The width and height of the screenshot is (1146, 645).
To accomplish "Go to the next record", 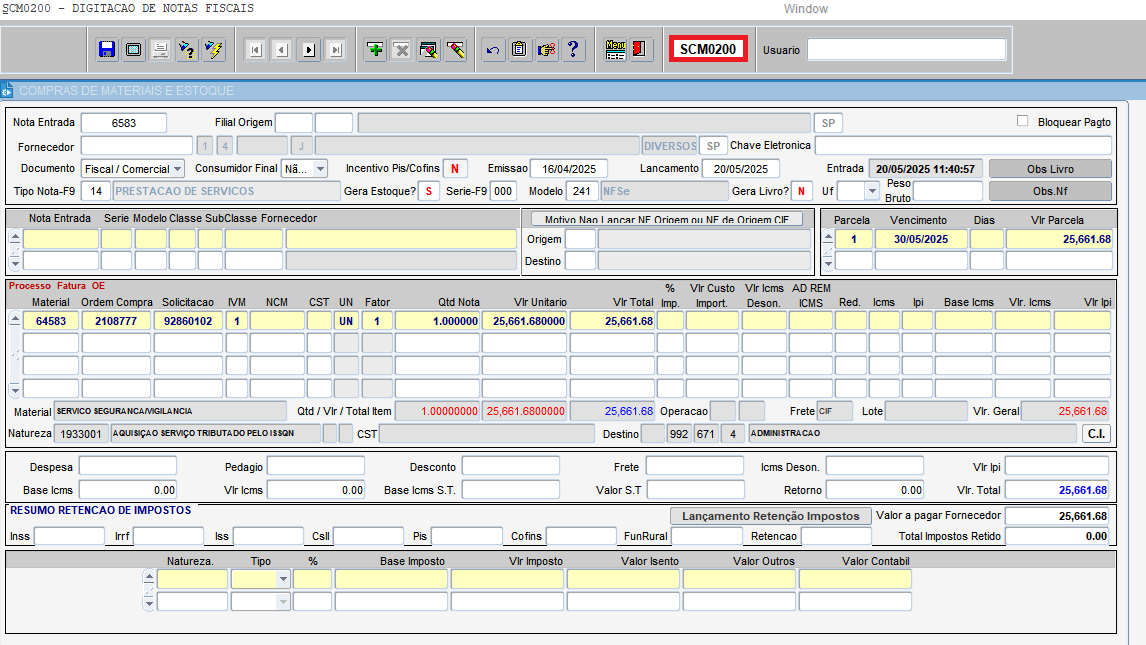I will click(309, 50).
